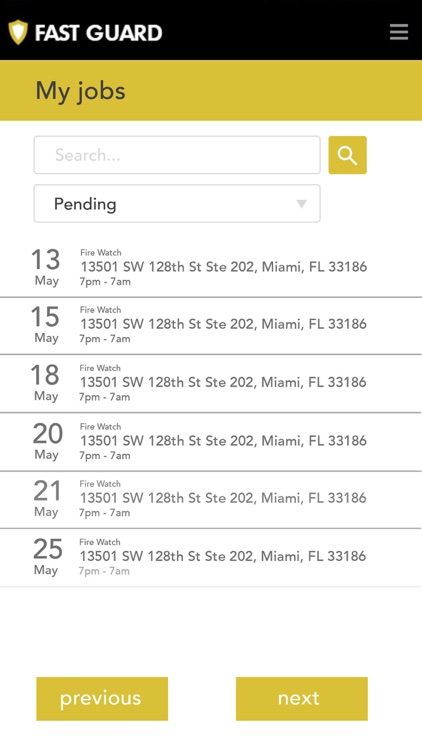
Task: Go to the previous page
Action: [102, 698]
